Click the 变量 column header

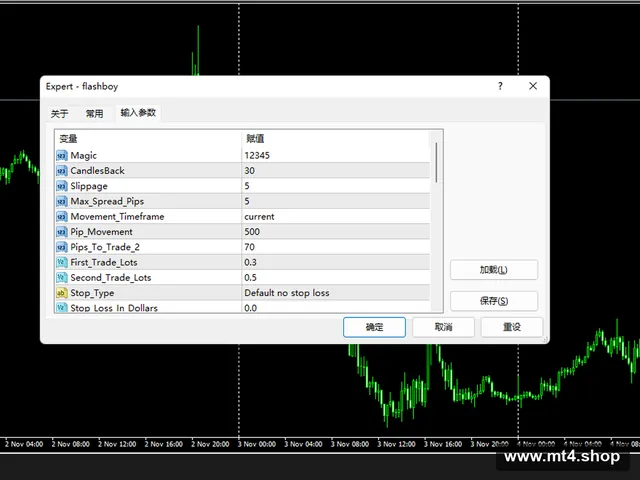coord(148,139)
